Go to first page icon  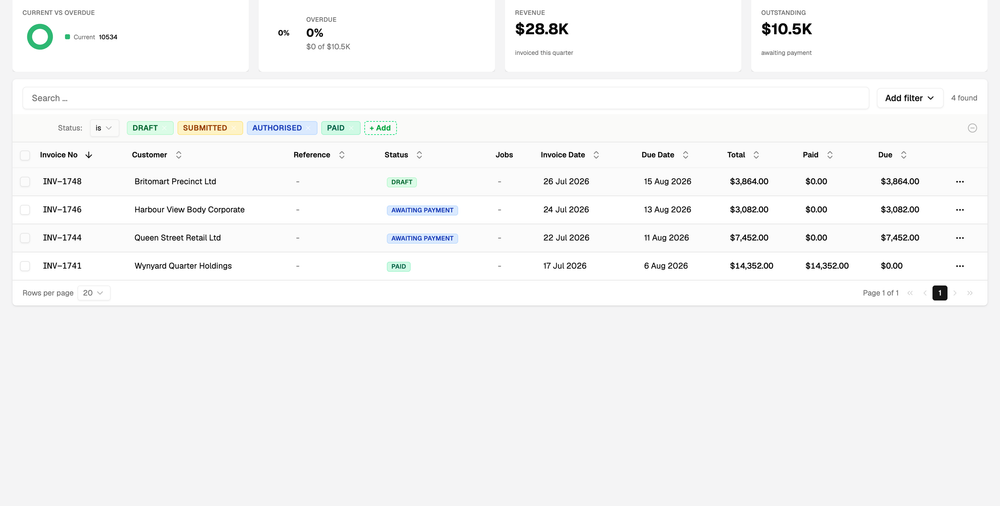tap(910, 293)
